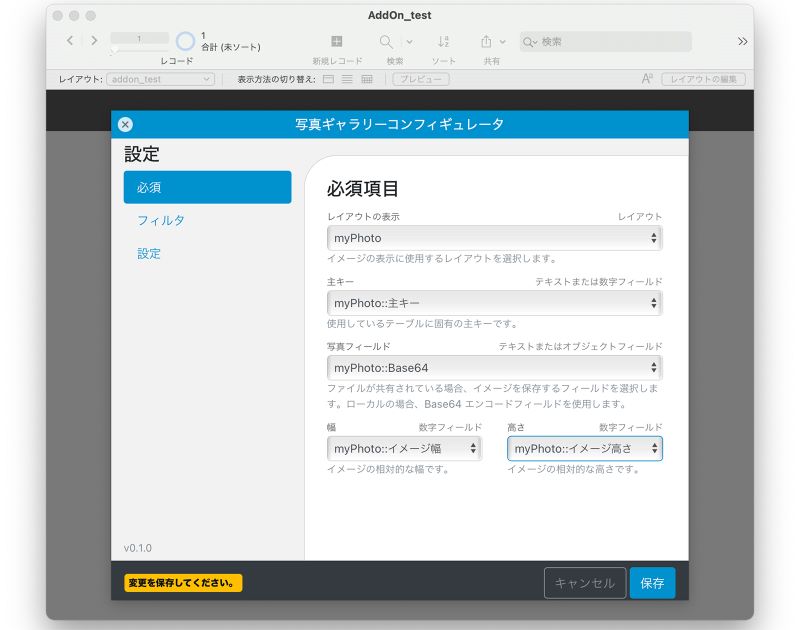Switch to list view icon
The width and height of the screenshot is (800, 630).
347,79
